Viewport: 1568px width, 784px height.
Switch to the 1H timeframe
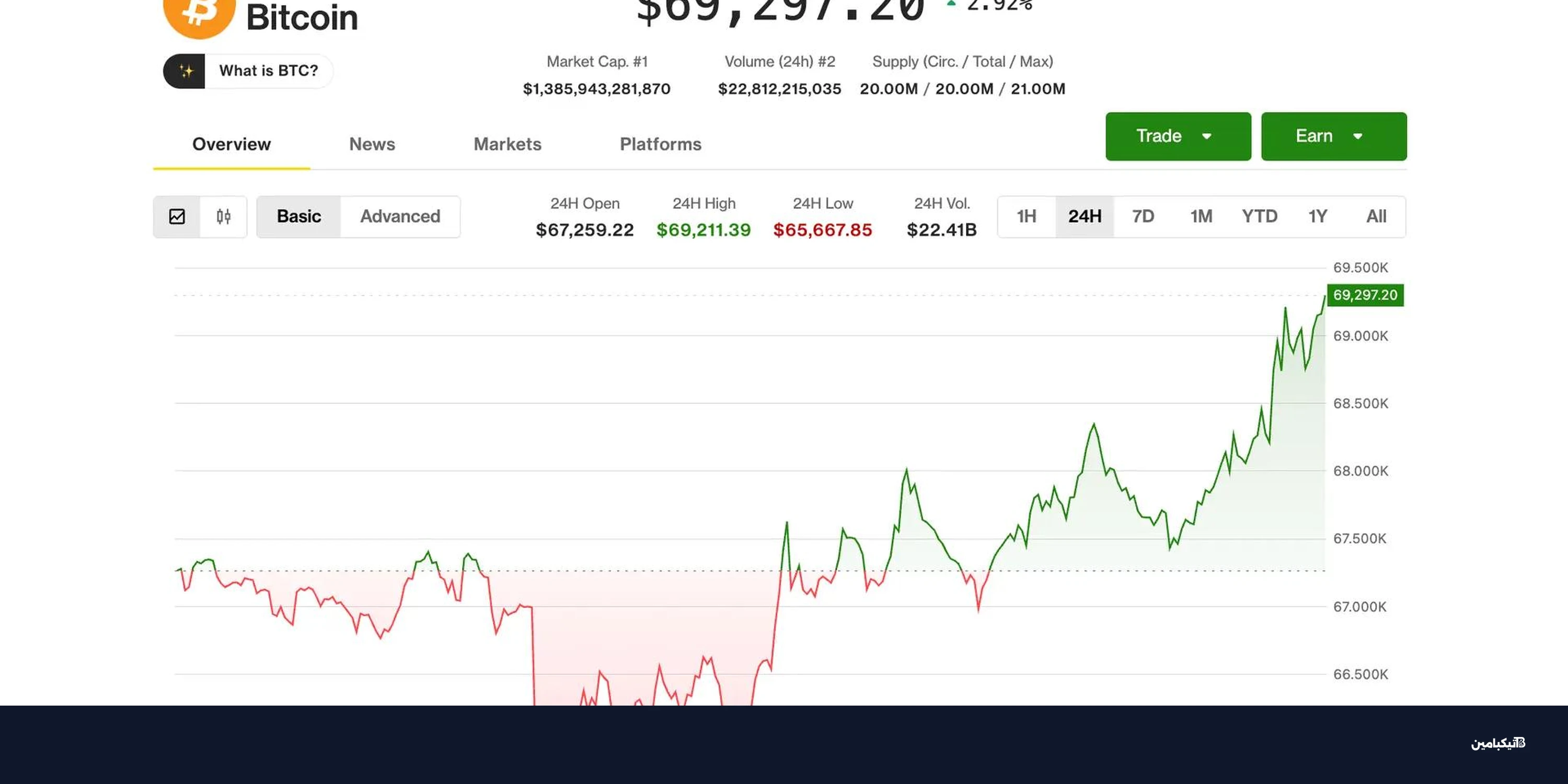[1027, 217]
